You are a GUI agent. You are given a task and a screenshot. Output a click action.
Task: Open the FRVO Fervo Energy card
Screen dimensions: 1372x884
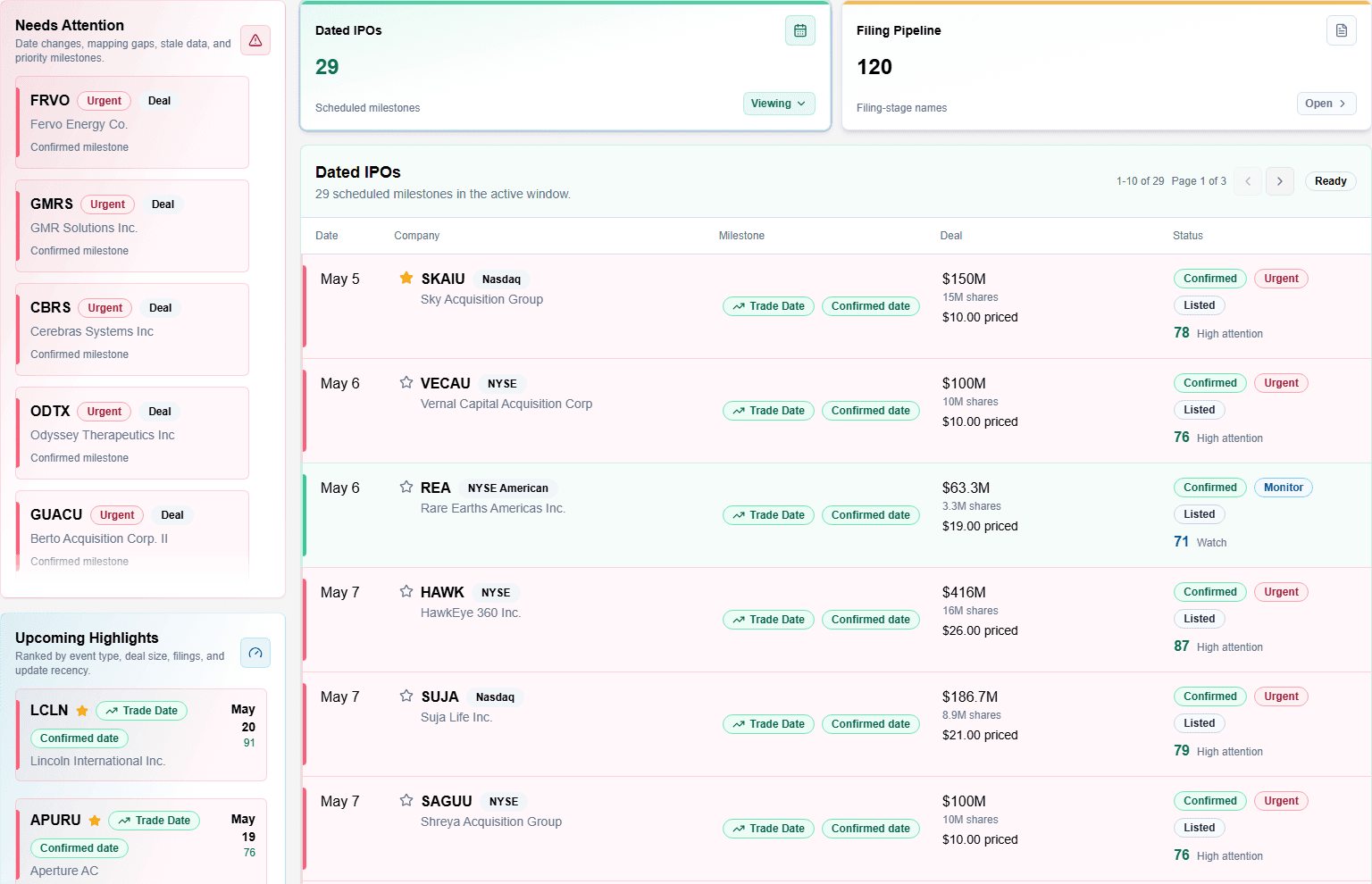coord(132,122)
